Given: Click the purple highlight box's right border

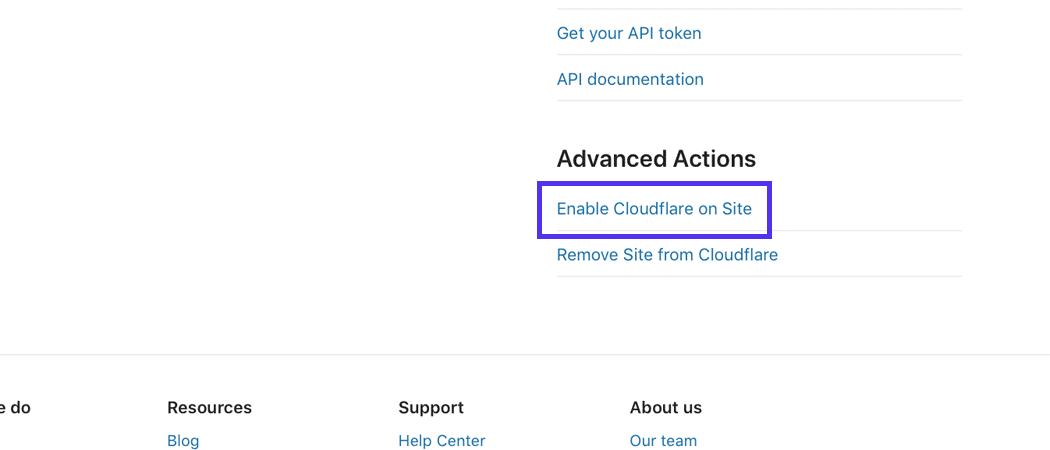Looking at the screenshot, I should tap(769, 210).
